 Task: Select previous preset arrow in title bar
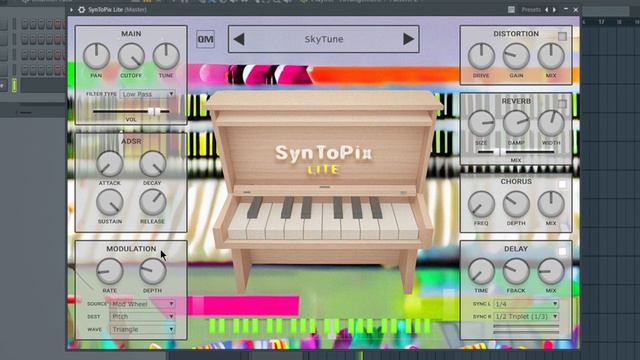pyautogui.click(x=547, y=9)
